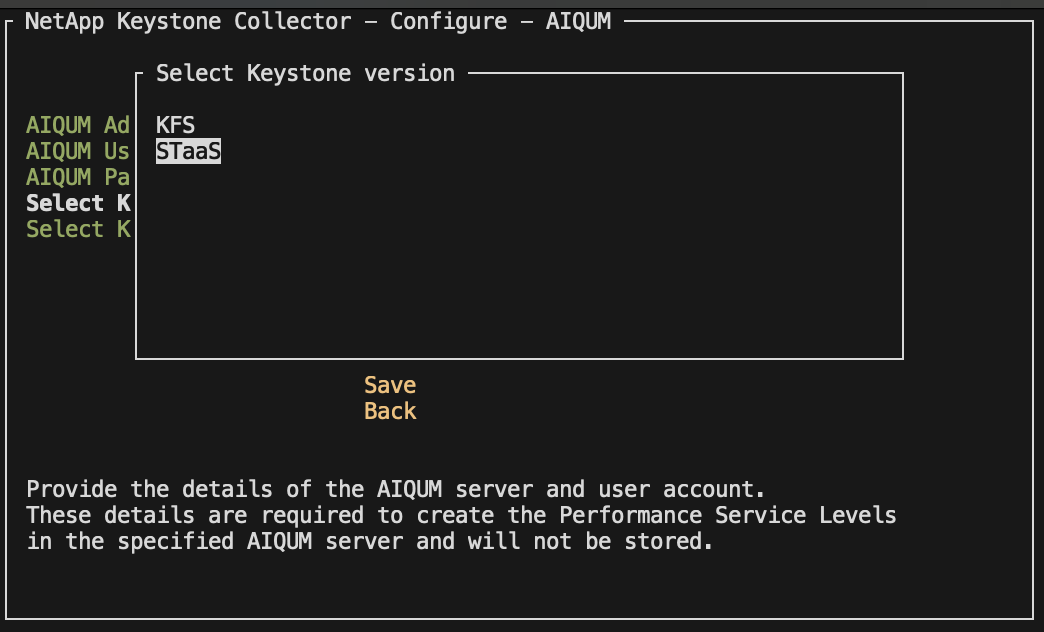The width and height of the screenshot is (1044, 632).
Task: Click the green 'Select K' entry
Action: [78, 229]
